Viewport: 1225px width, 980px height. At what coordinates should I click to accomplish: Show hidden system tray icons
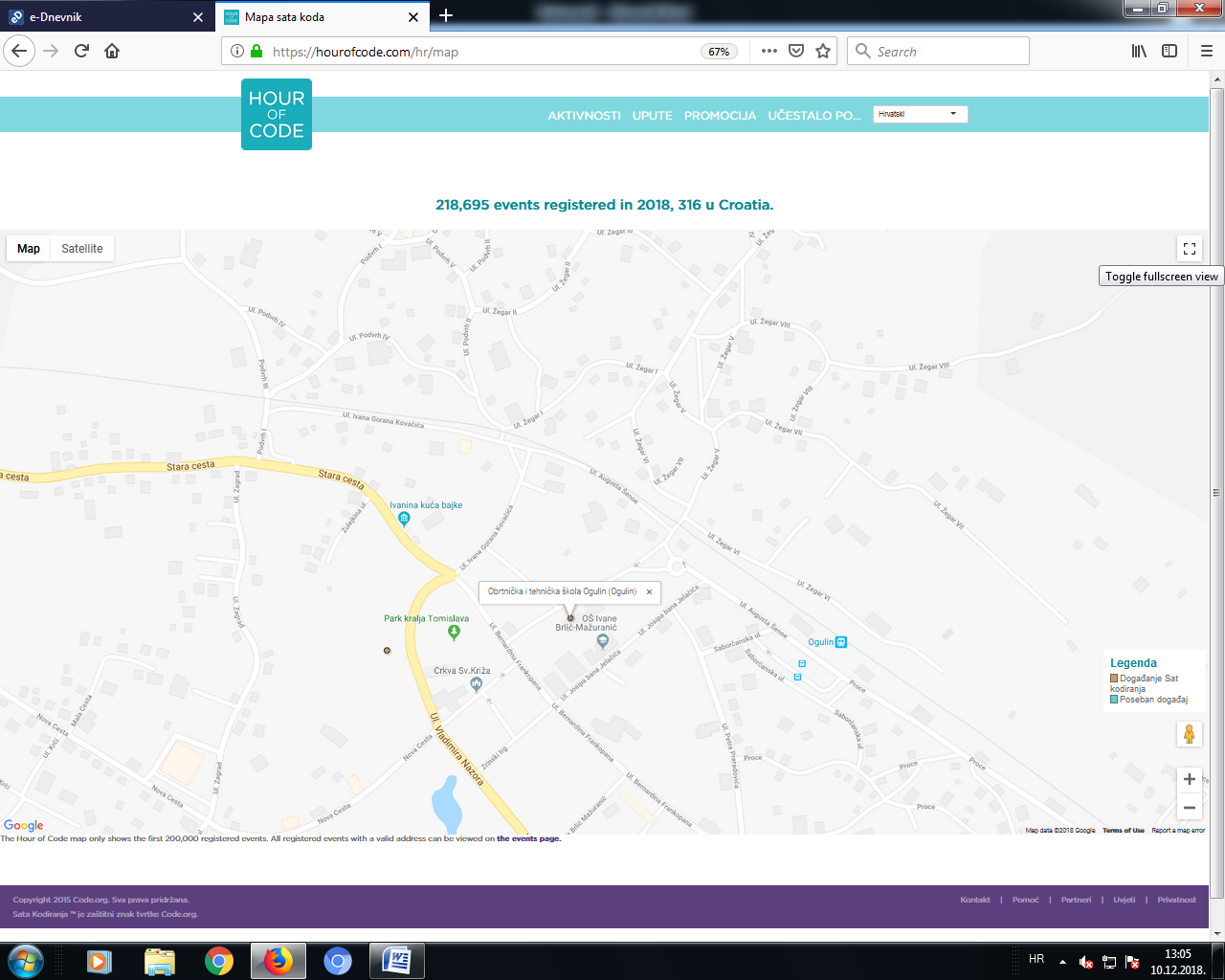click(x=1062, y=961)
